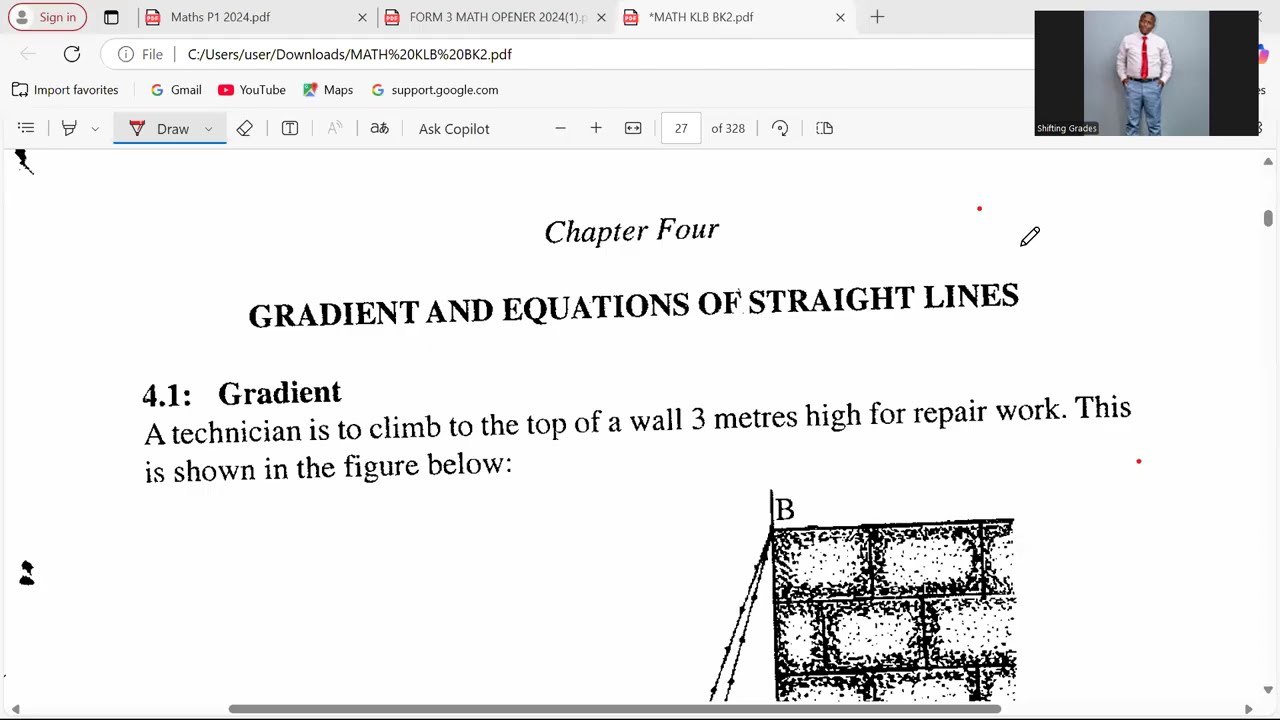Toggle the Draw tool
This screenshot has height=720, width=1280.
159,128
